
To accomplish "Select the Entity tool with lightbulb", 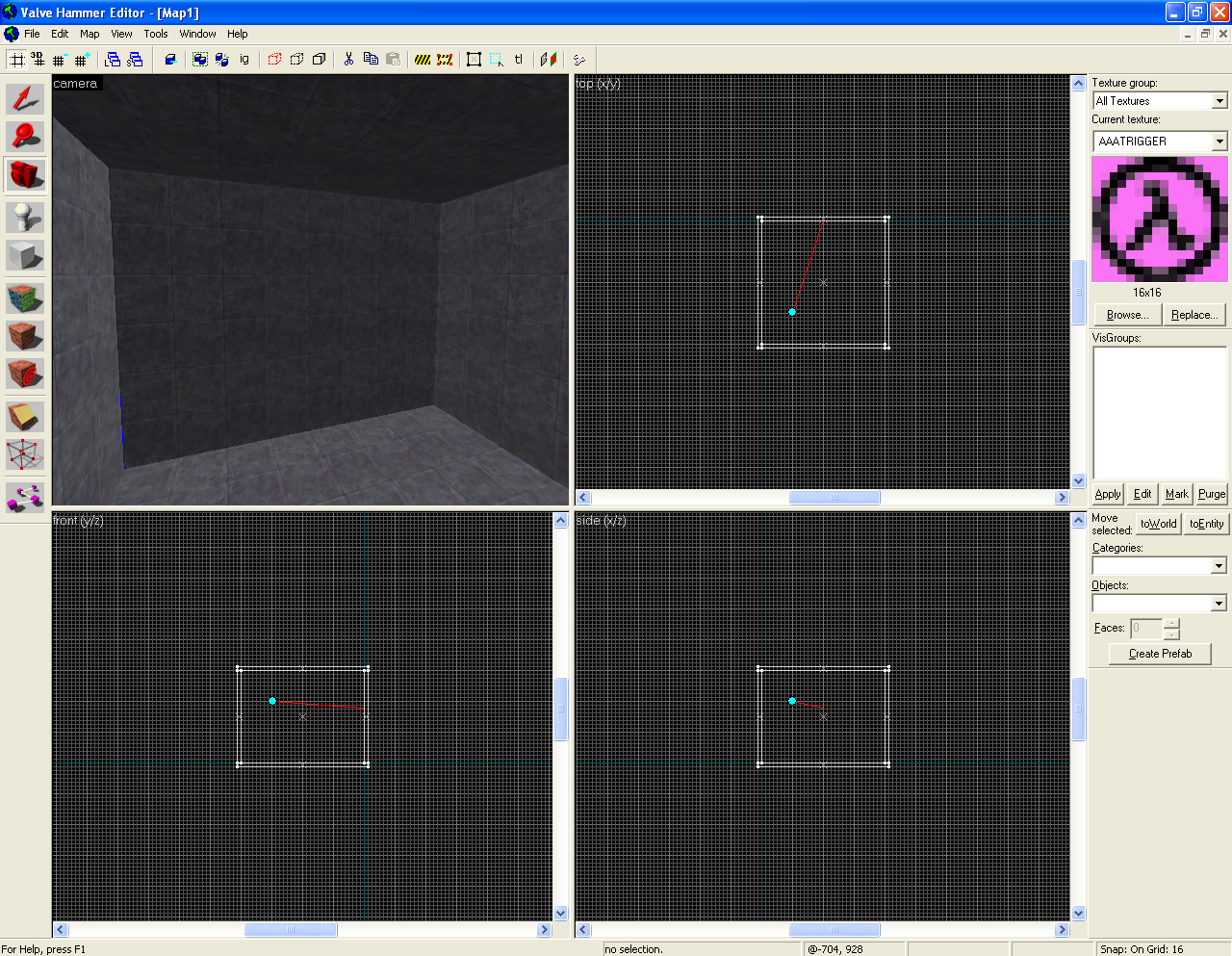I will 25,218.
